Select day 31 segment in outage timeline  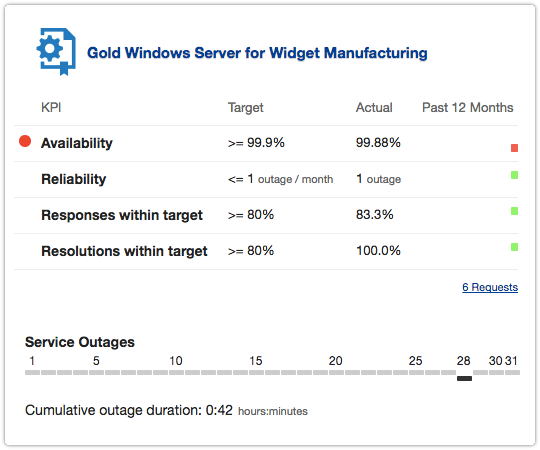(x=512, y=373)
